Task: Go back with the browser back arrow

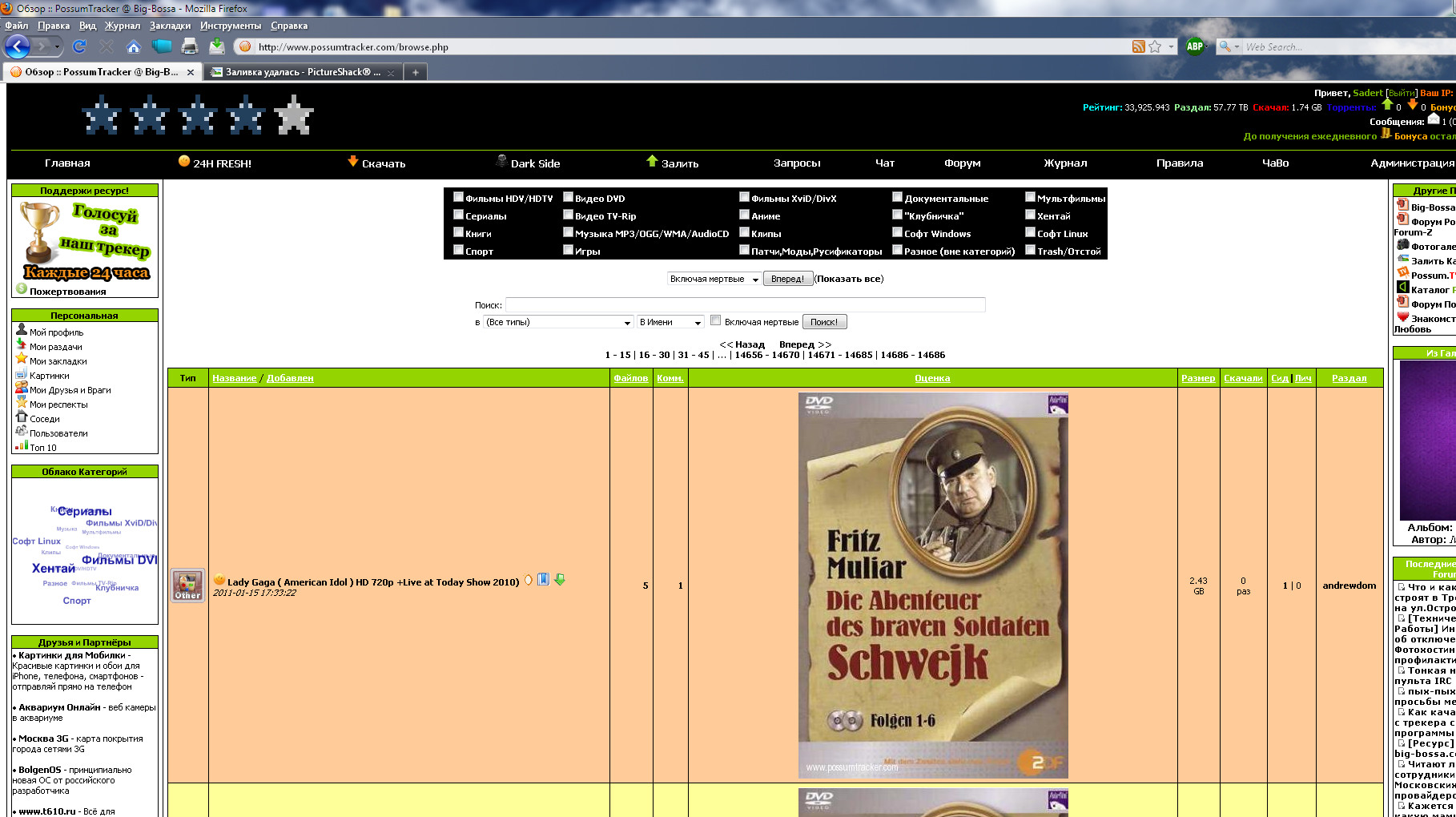Action: [18, 46]
